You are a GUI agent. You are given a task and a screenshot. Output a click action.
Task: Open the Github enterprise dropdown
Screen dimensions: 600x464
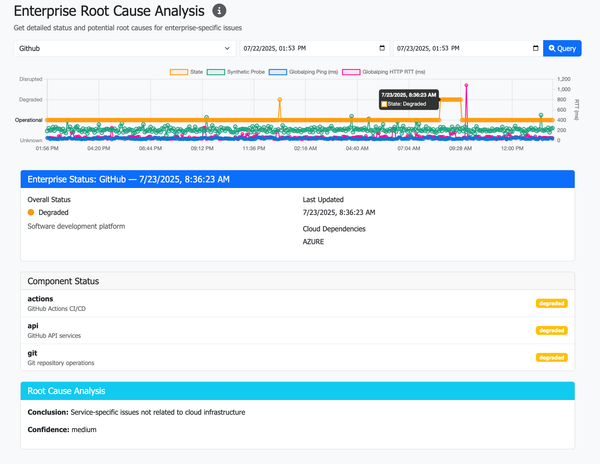point(125,48)
